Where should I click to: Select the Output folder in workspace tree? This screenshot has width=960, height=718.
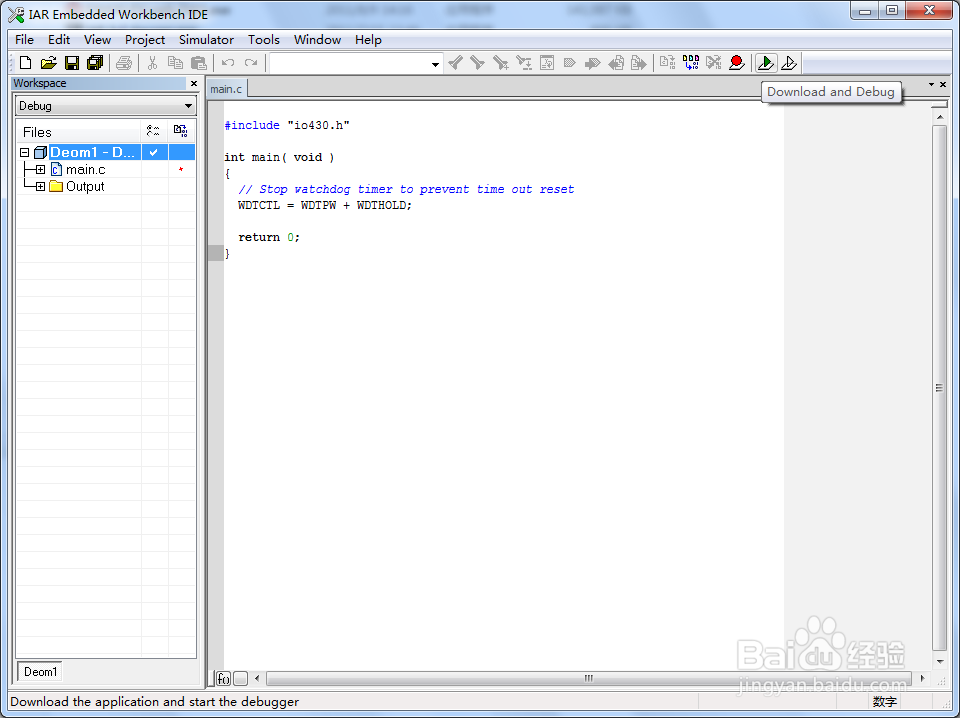(85, 186)
